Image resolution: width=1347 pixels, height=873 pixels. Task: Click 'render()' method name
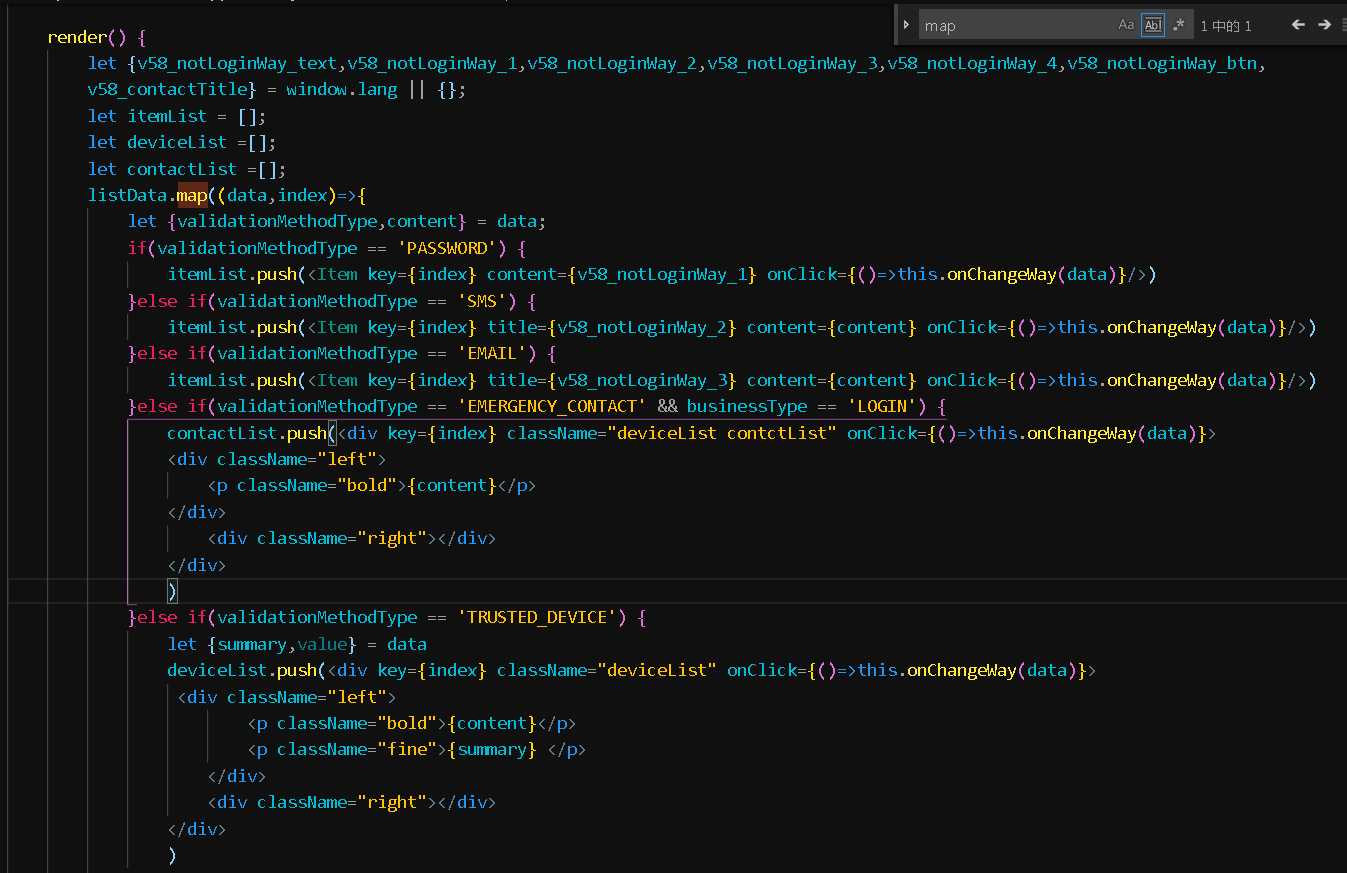coord(87,37)
